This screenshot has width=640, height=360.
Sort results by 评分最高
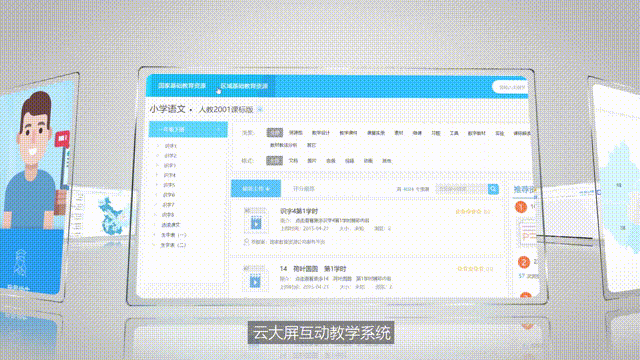(x=304, y=189)
